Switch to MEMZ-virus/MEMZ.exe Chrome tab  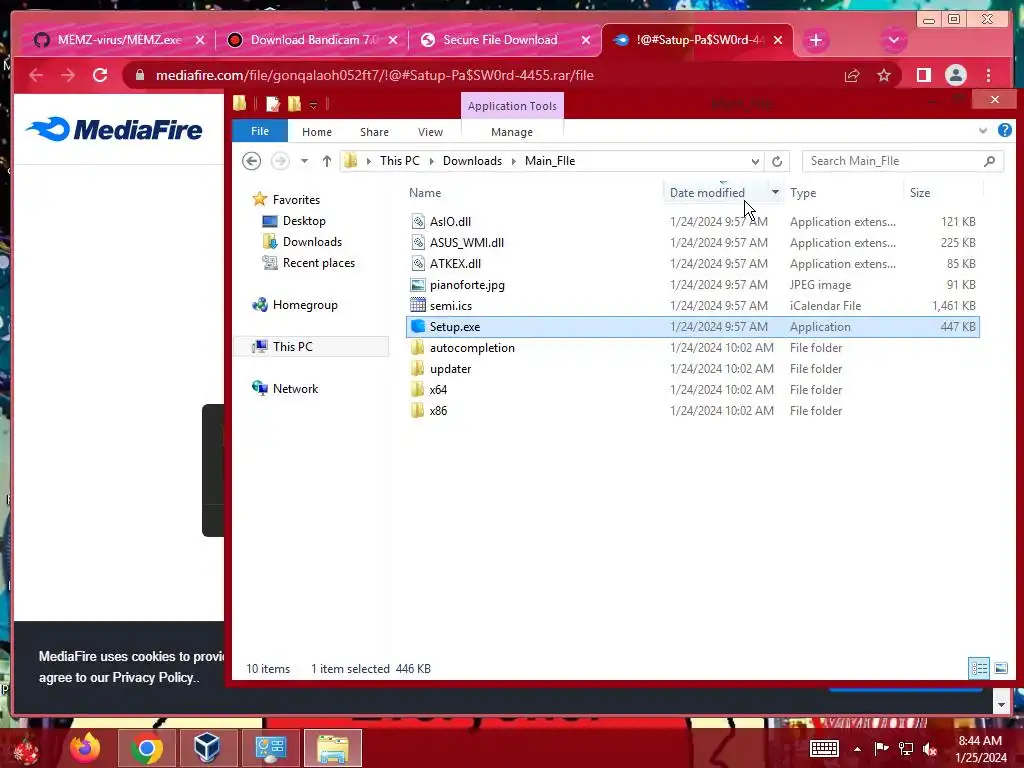pyautogui.click(x=120, y=40)
